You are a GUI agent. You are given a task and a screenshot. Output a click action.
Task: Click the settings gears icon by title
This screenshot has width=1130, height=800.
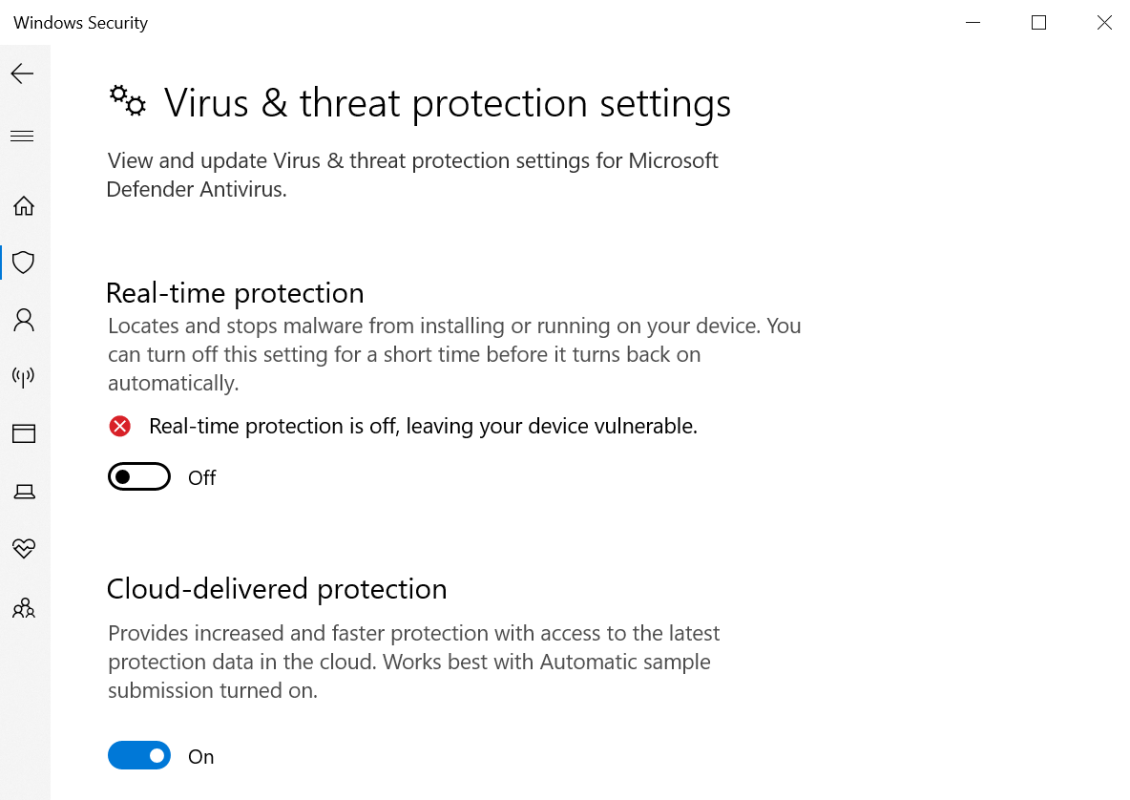point(128,101)
